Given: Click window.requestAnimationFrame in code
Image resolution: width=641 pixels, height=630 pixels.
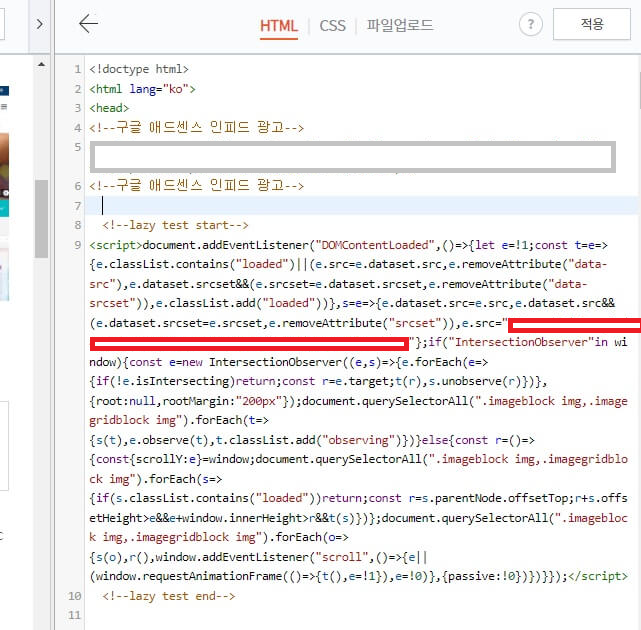Looking at the screenshot, I should coord(189,576).
